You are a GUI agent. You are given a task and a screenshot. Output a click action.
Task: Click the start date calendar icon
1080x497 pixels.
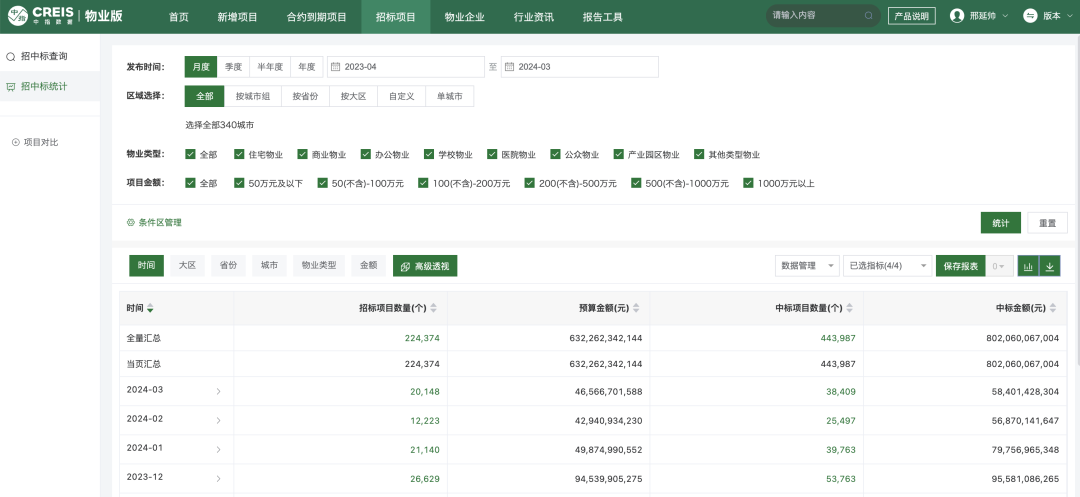point(335,67)
